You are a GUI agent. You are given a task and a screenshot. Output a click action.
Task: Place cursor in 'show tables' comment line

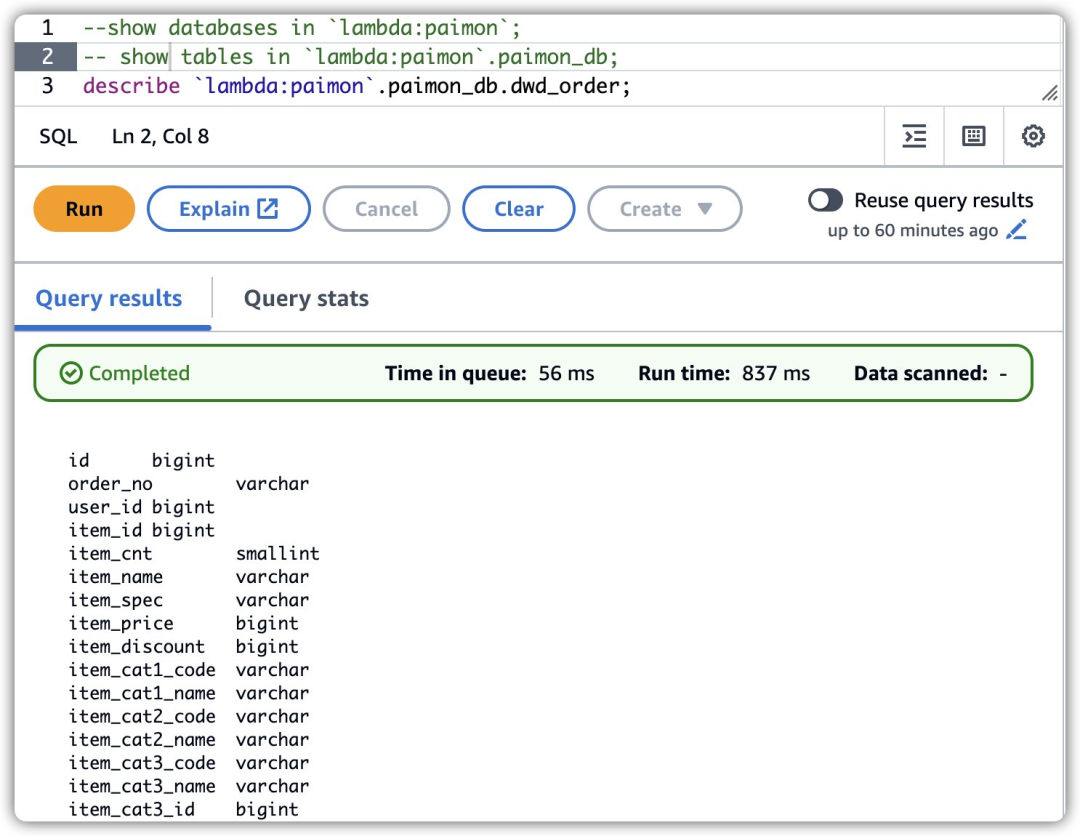[x=351, y=56]
